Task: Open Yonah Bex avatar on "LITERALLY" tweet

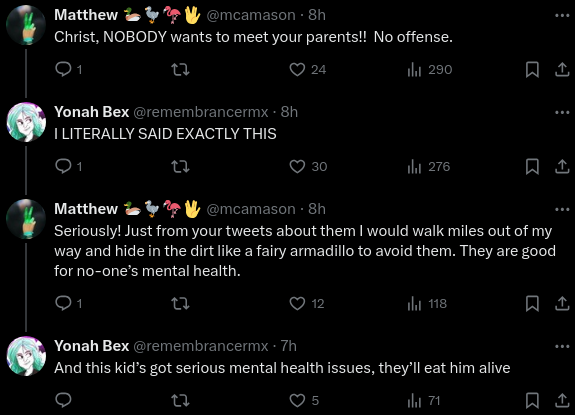Action: click(26, 122)
